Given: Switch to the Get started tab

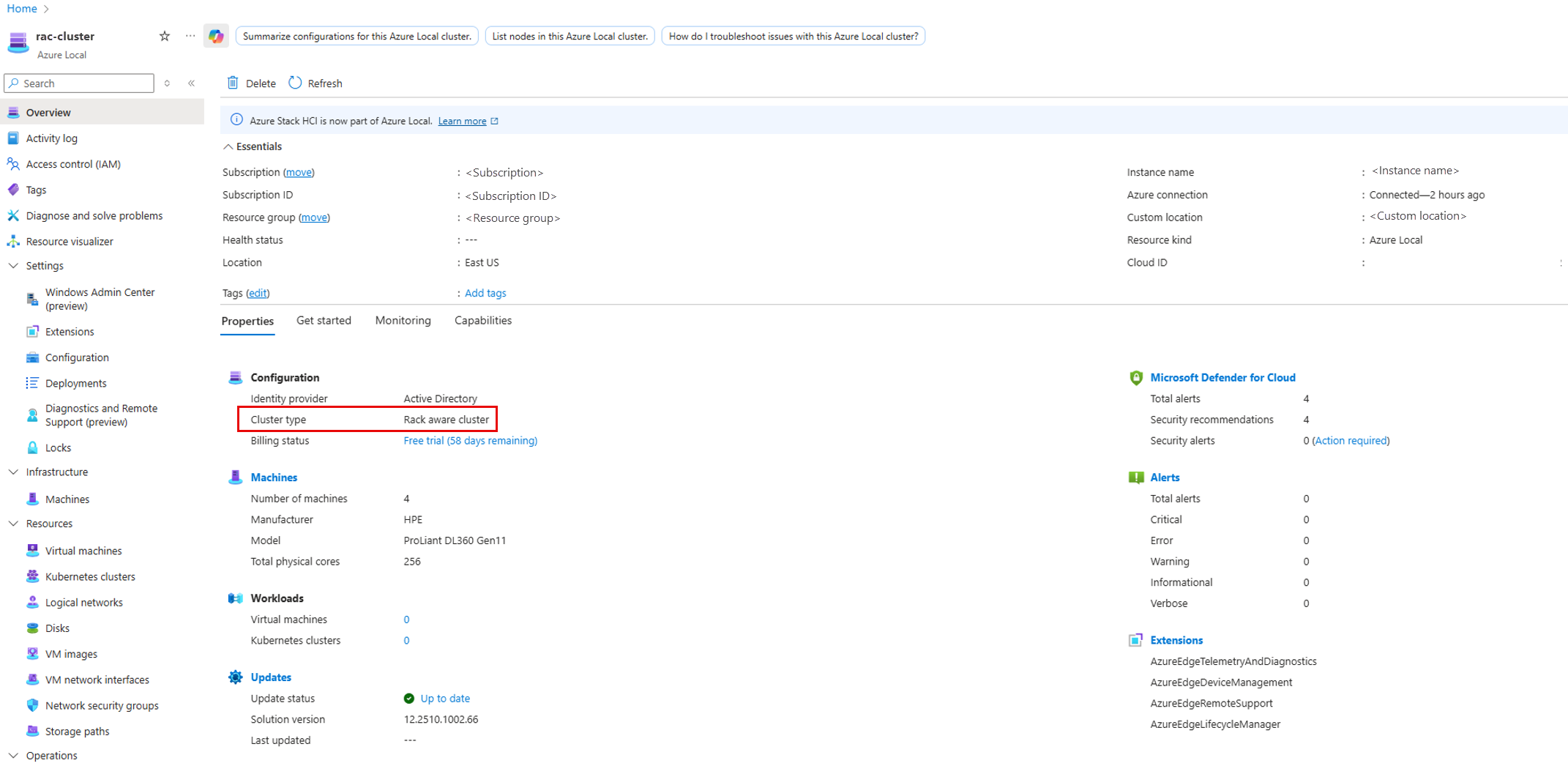Looking at the screenshot, I should (324, 321).
